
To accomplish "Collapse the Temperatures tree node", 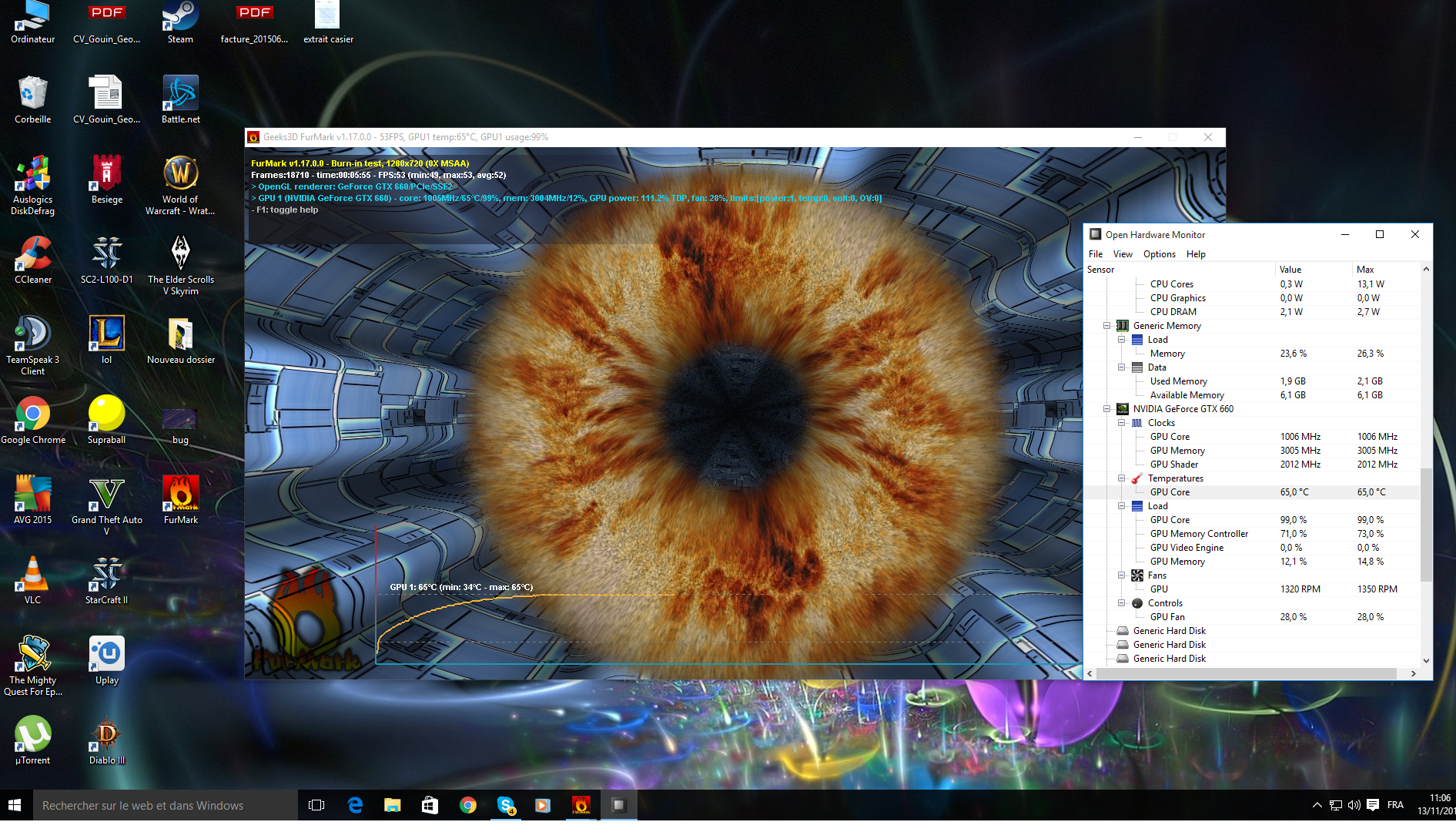I will [x=1122, y=478].
